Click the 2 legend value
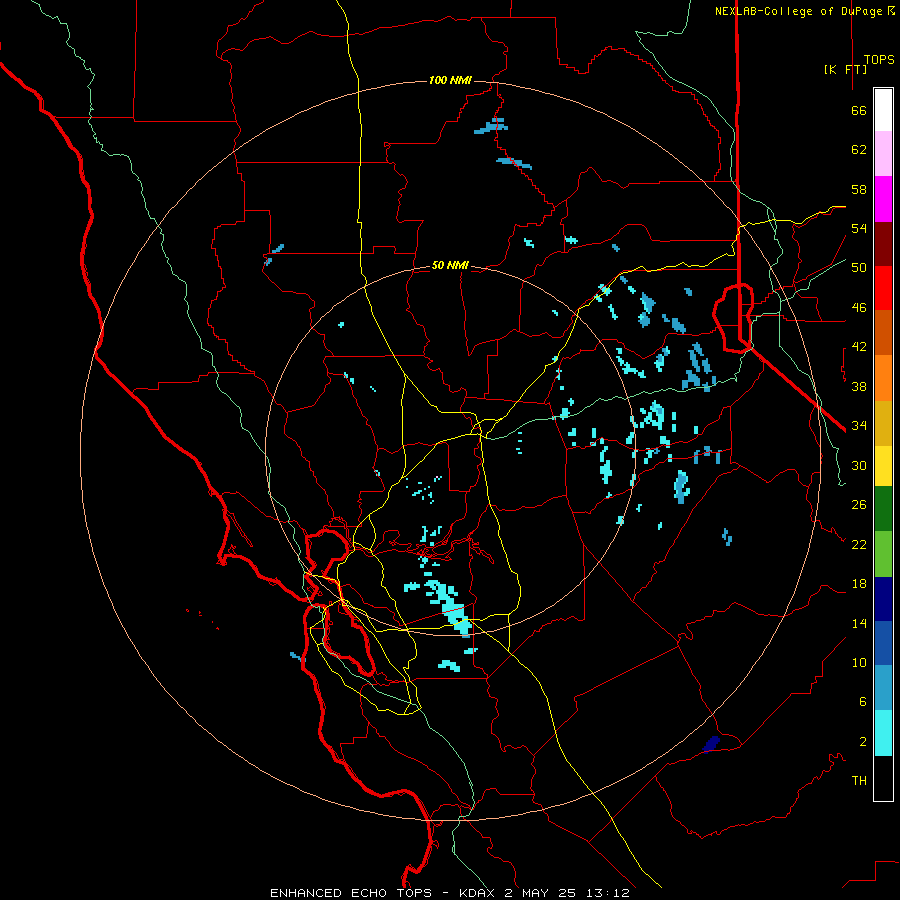This screenshot has height=900, width=900. (x=863, y=742)
